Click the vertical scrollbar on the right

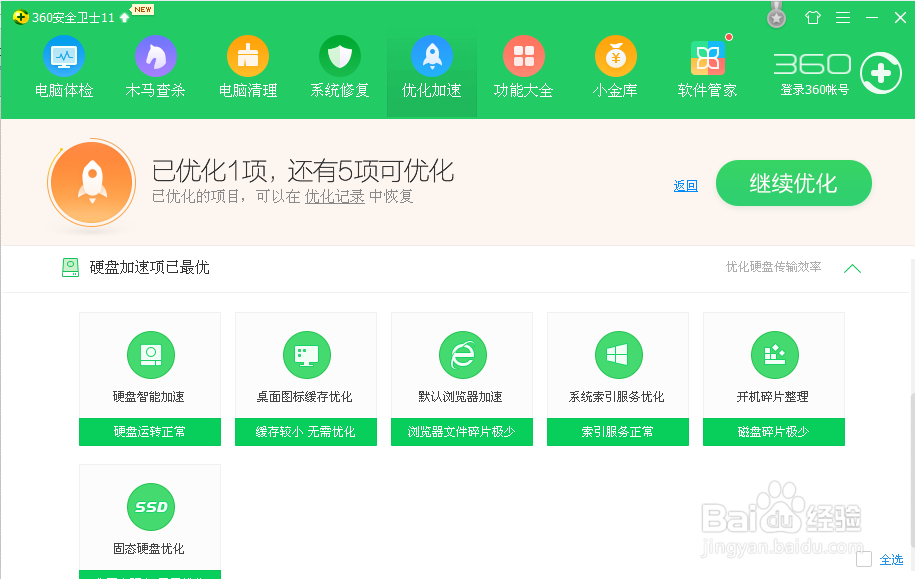tap(912, 470)
